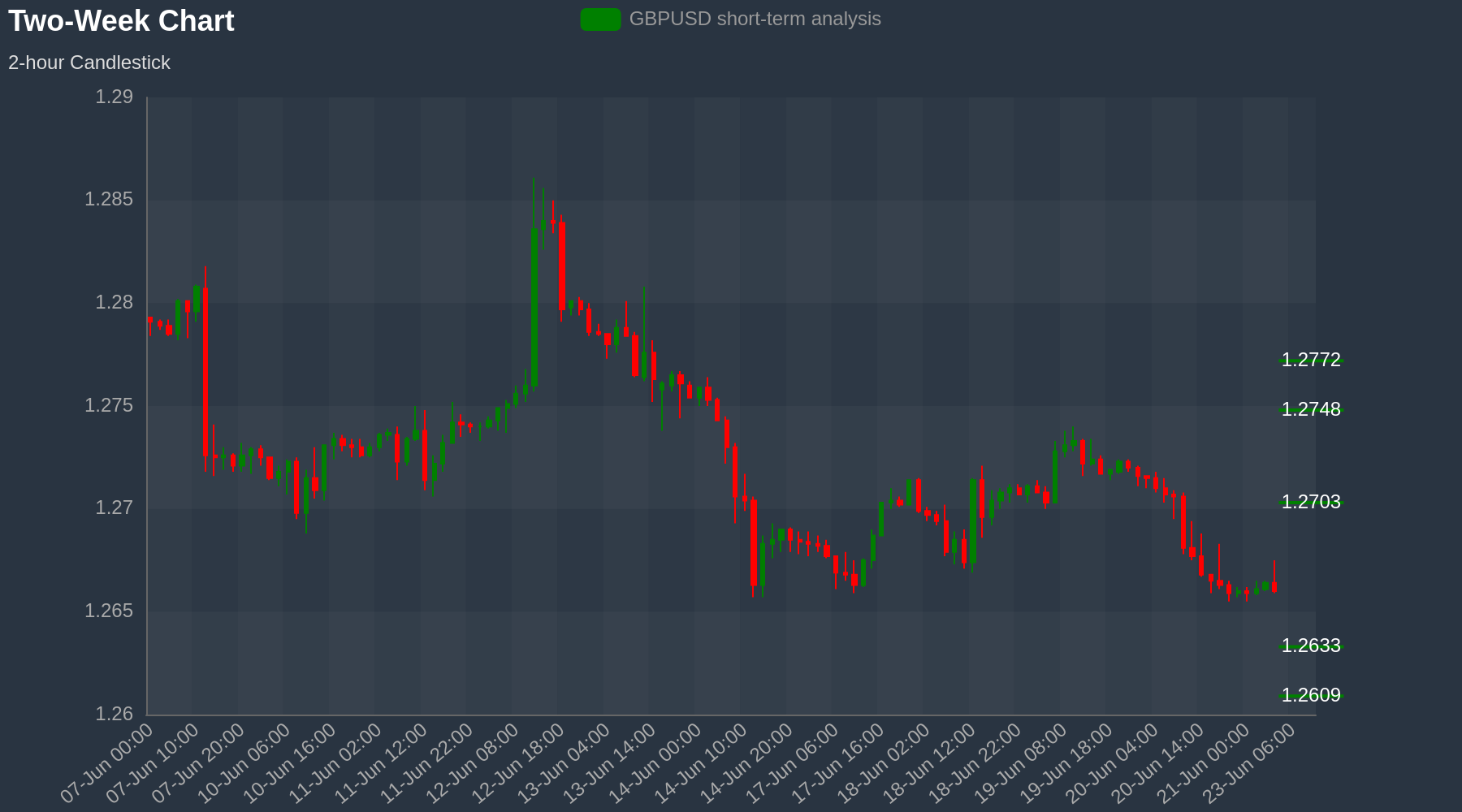Image resolution: width=1462 pixels, height=812 pixels.
Task: Click the 1.285 y-axis label
Action: pyautogui.click(x=109, y=200)
